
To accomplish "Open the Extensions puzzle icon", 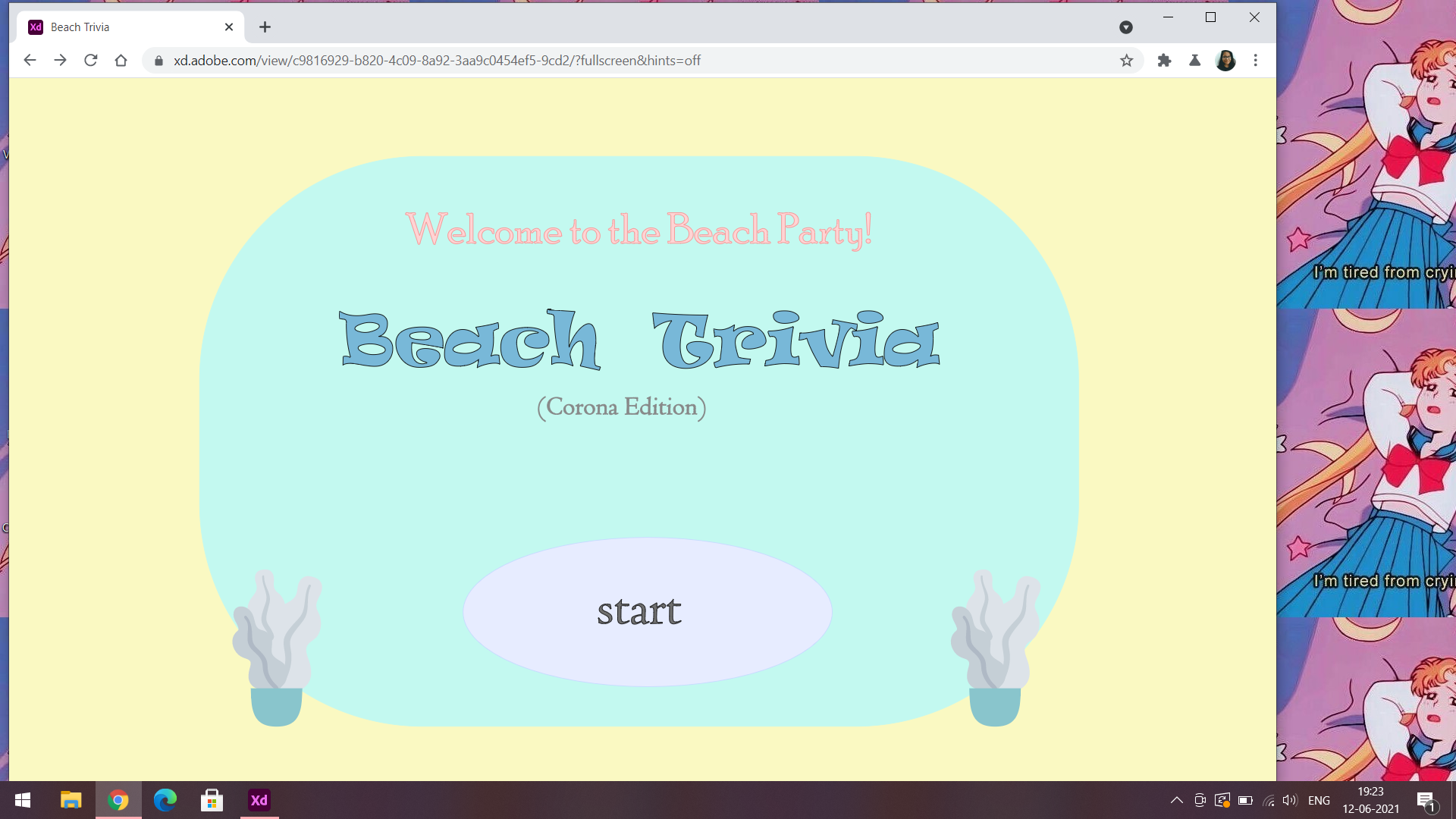I will click(1164, 60).
